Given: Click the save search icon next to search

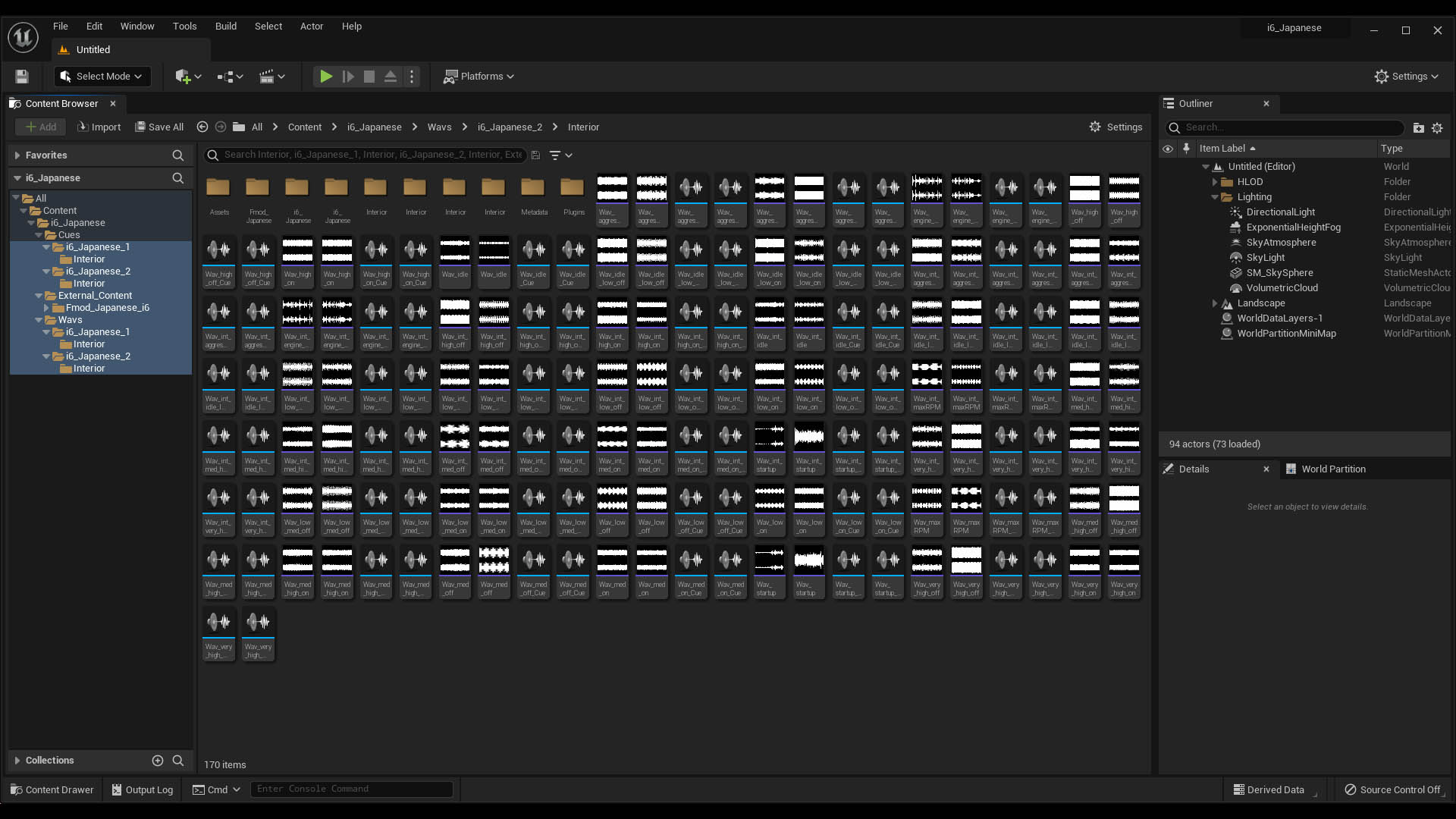Looking at the screenshot, I should tap(535, 155).
